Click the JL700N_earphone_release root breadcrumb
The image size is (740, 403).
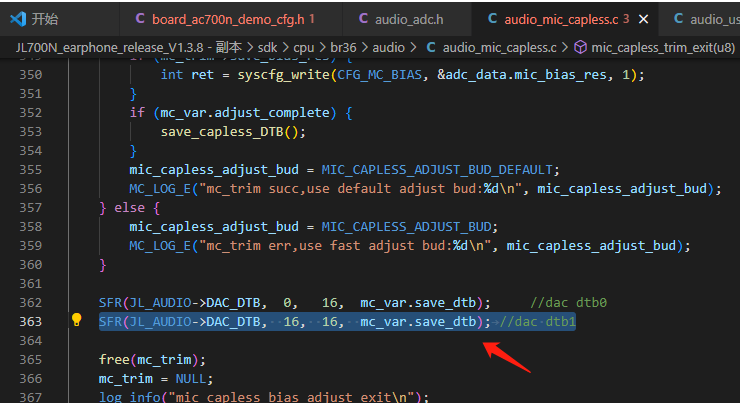point(128,48)
